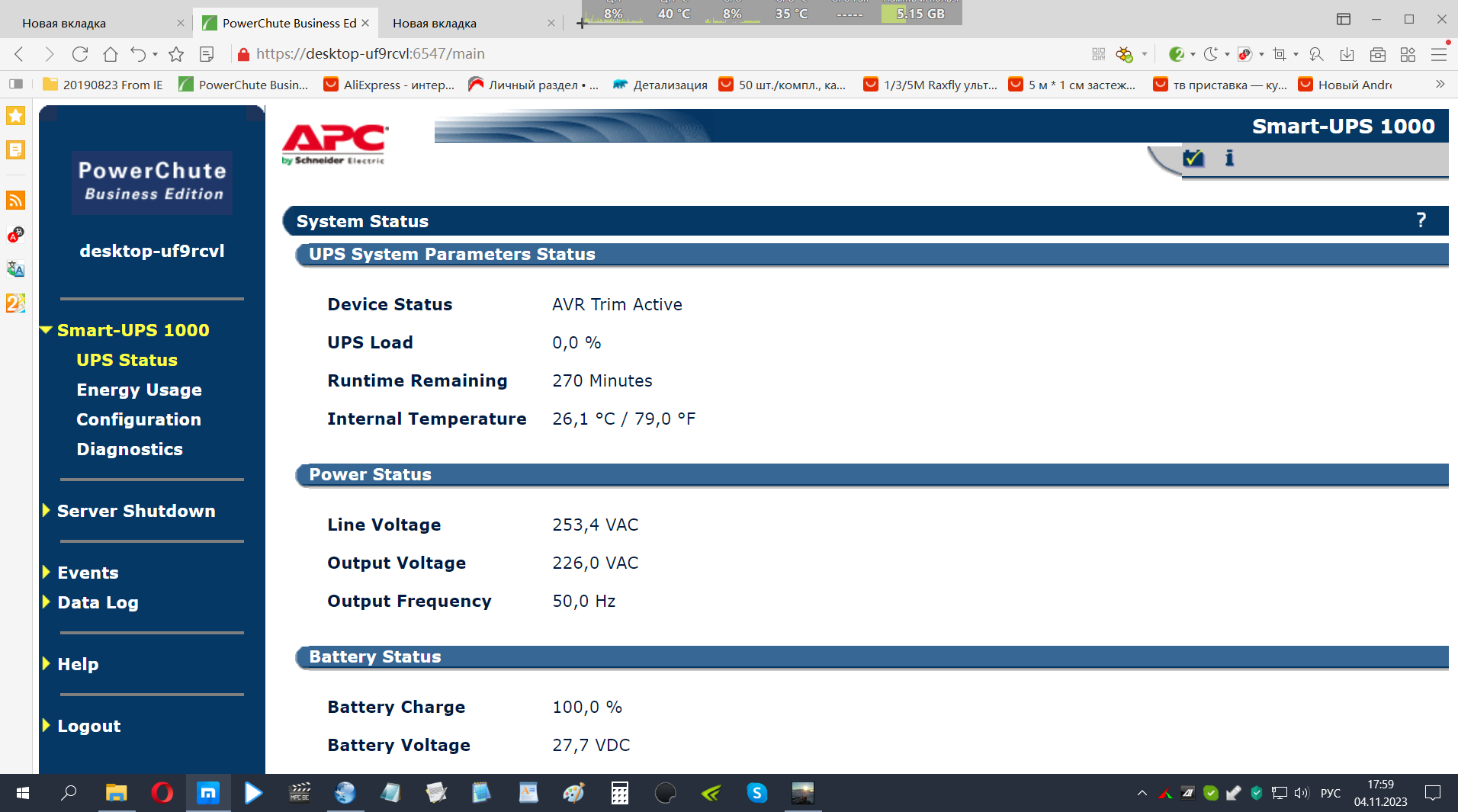Open the extensions grid icon
The height and width of the screenshot is (812, 1458).
(1408, 54)
